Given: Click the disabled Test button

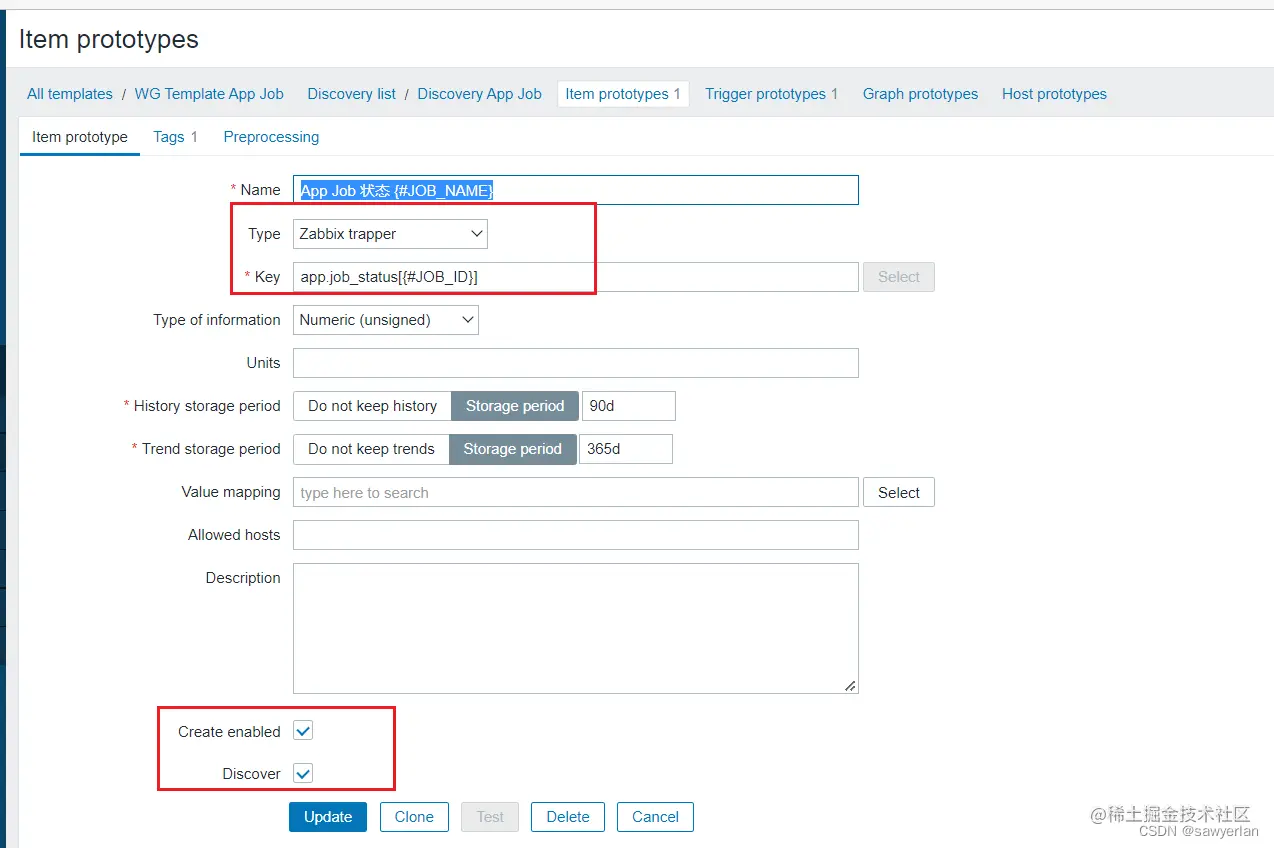Looking at the screenshot, I should 490,817.
